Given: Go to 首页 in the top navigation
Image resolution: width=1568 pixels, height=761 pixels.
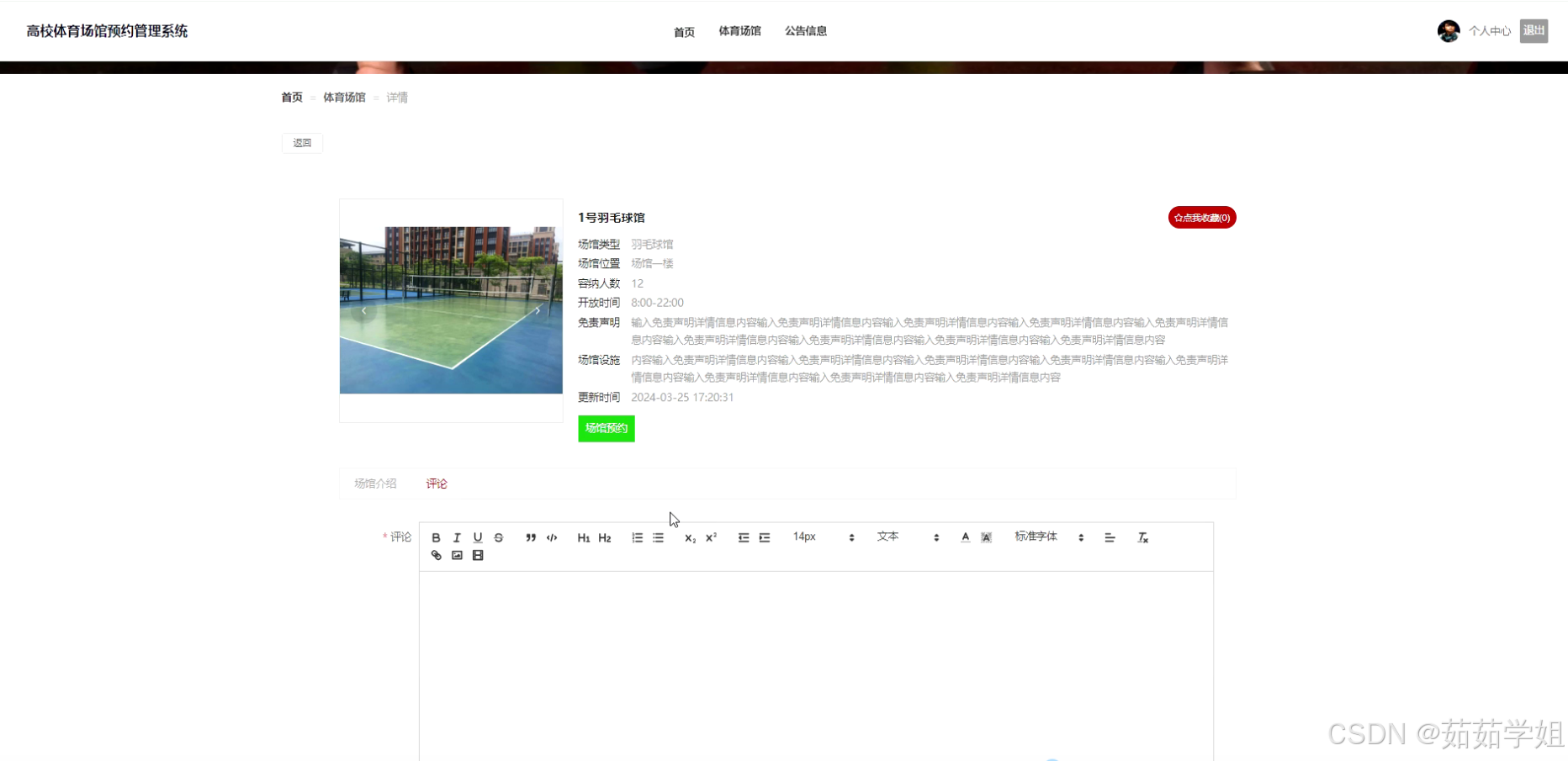Looking at the screenshot, I should (x=684, y=32).
